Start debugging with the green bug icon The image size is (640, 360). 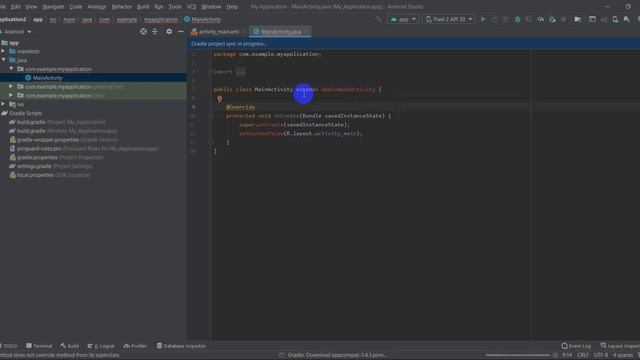(517, 19)
